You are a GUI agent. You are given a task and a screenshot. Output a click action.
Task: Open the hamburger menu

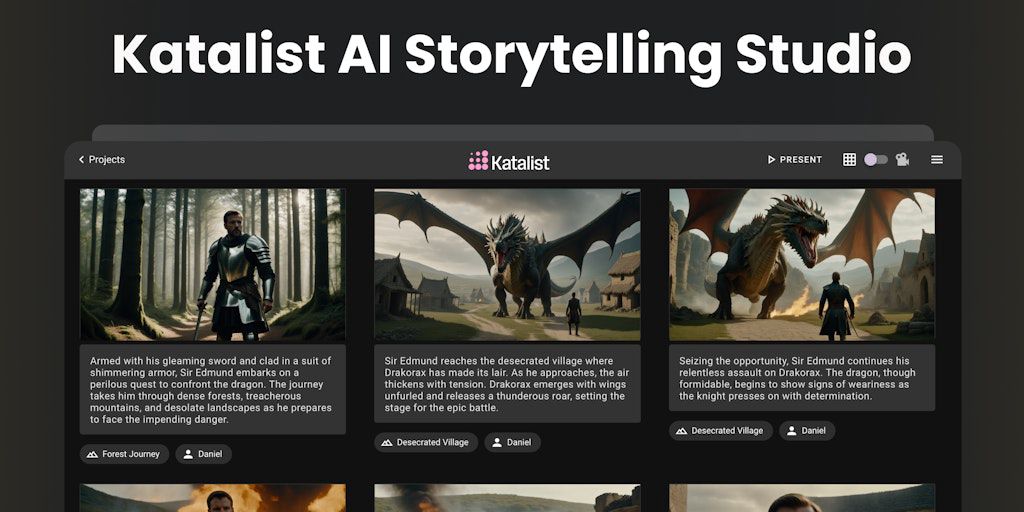point(936,159)
